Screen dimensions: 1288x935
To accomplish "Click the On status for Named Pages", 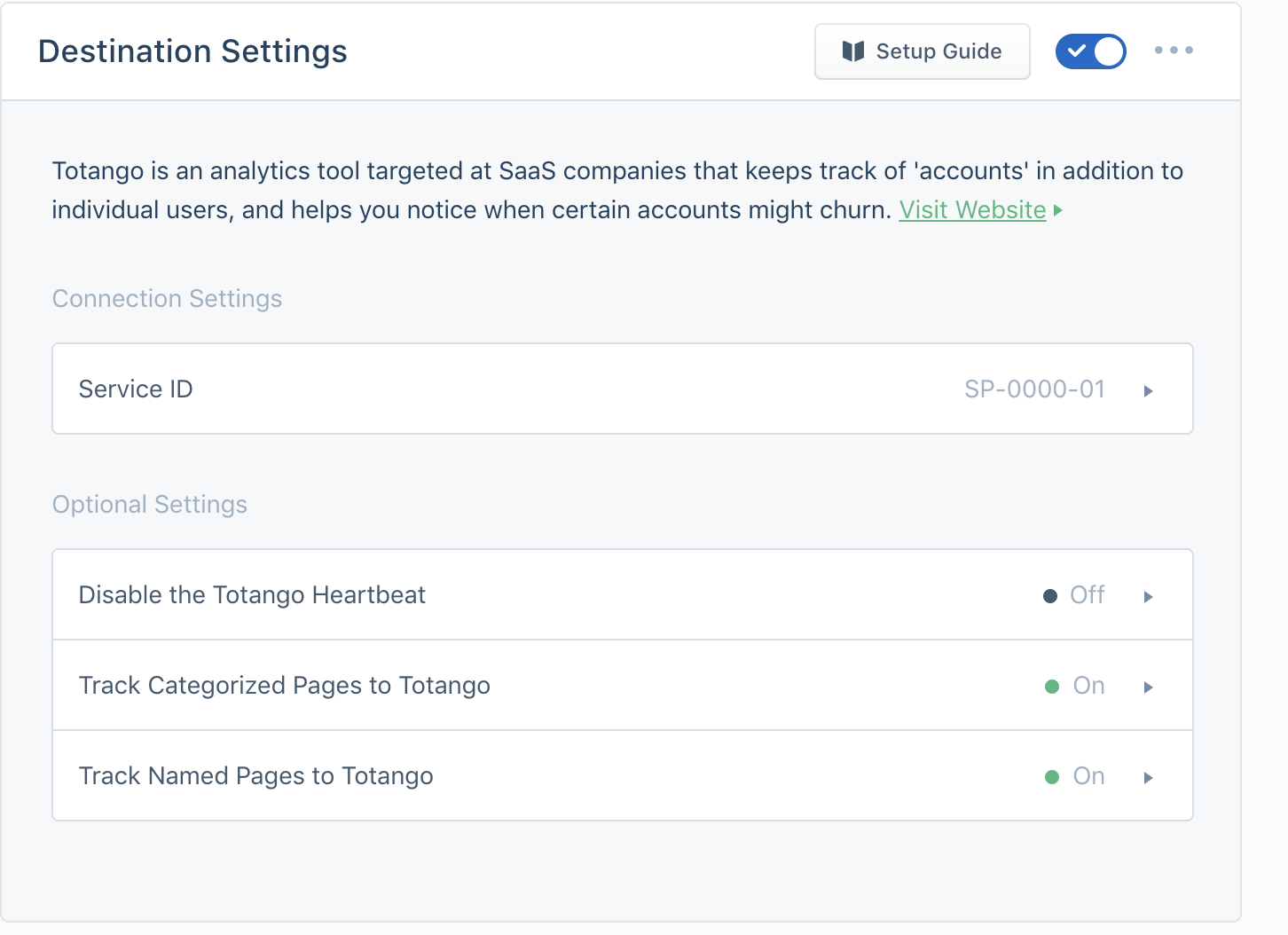I will point(1075,776).
